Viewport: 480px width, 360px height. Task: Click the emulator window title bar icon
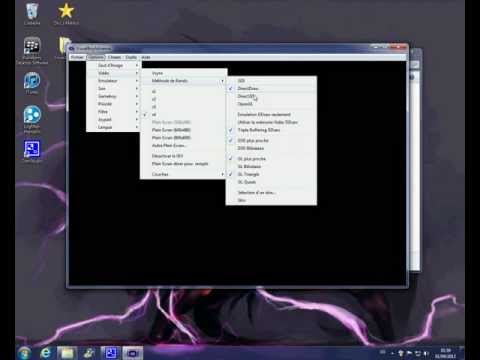coord(72,49)
